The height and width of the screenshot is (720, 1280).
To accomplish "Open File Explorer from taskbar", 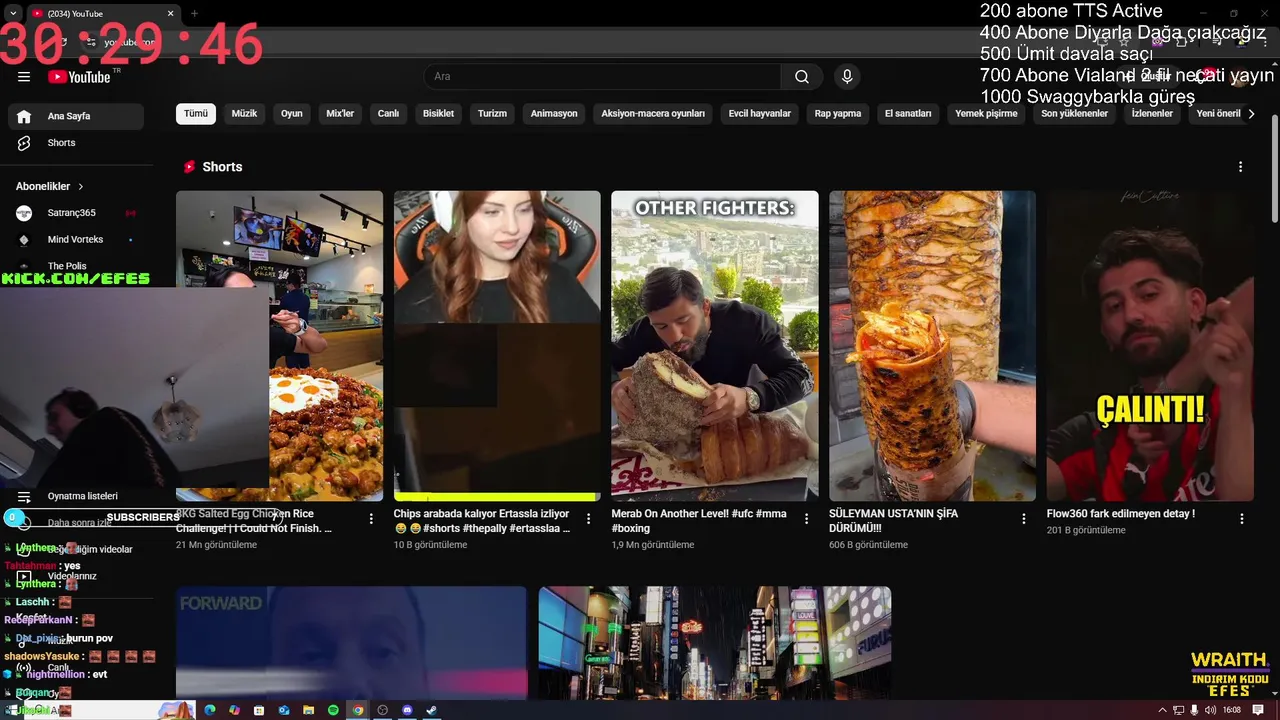I will pyautogui.click(x=308, y=710).
